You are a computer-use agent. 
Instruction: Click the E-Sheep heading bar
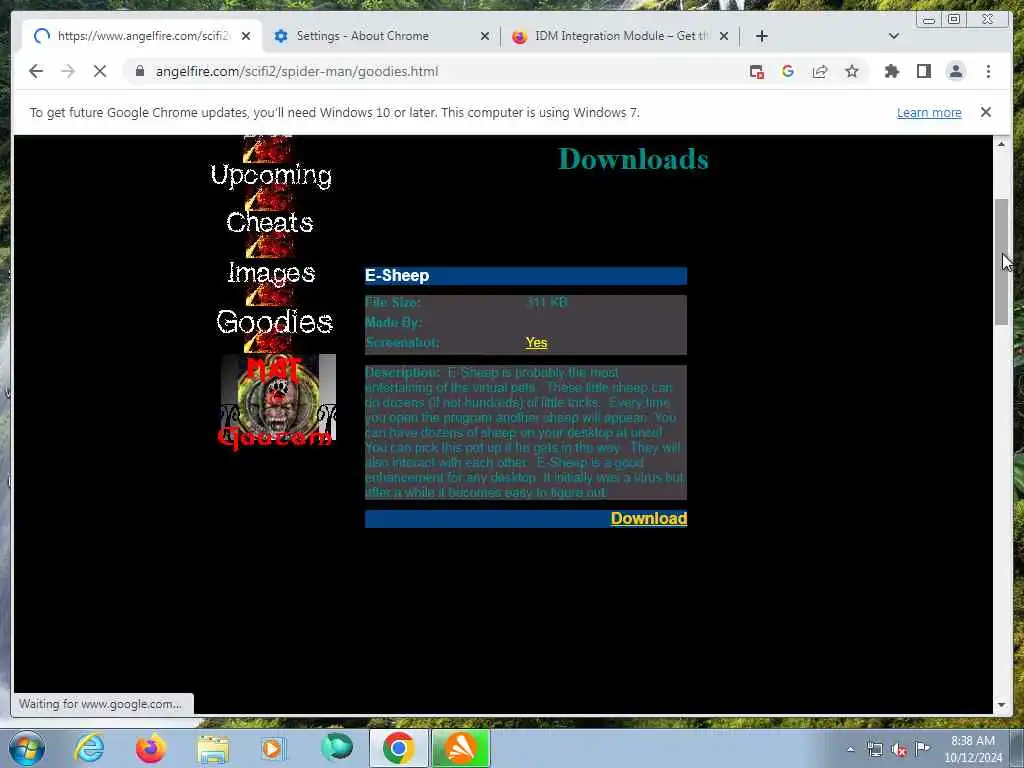pos(526,276)
